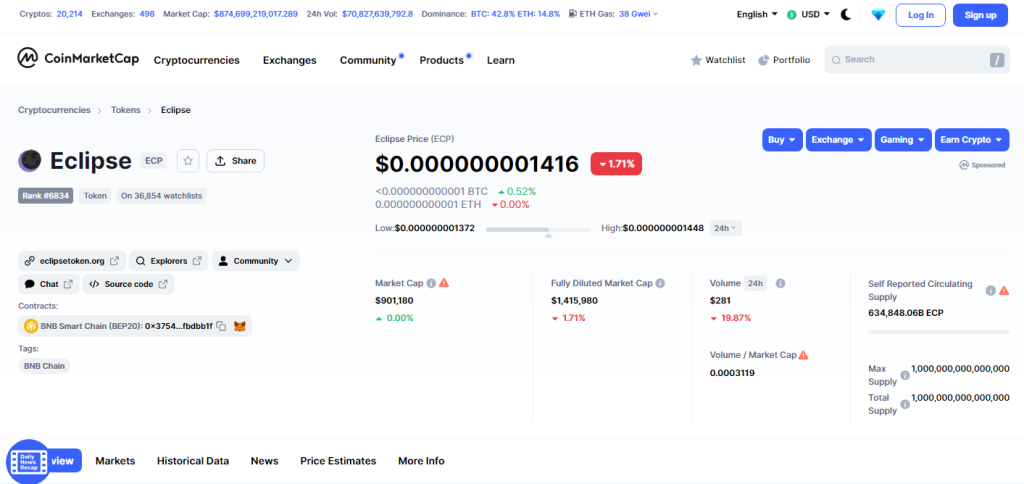Viewport: 1024px width, 484px height.
Task: Switch to More Info tab
Action: [421, 460]
